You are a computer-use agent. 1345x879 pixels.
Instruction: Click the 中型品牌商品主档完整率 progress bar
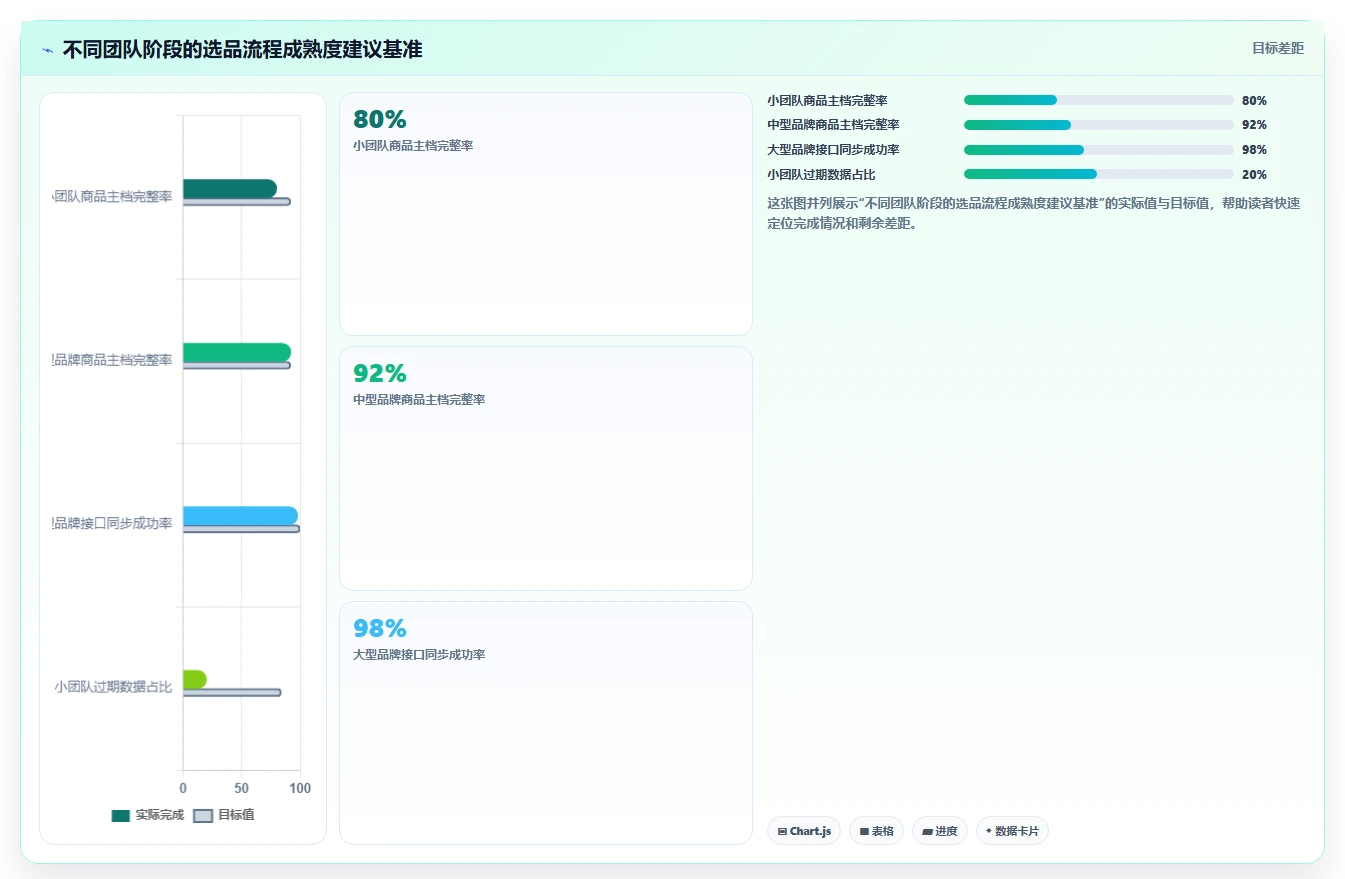(1098, 125)
